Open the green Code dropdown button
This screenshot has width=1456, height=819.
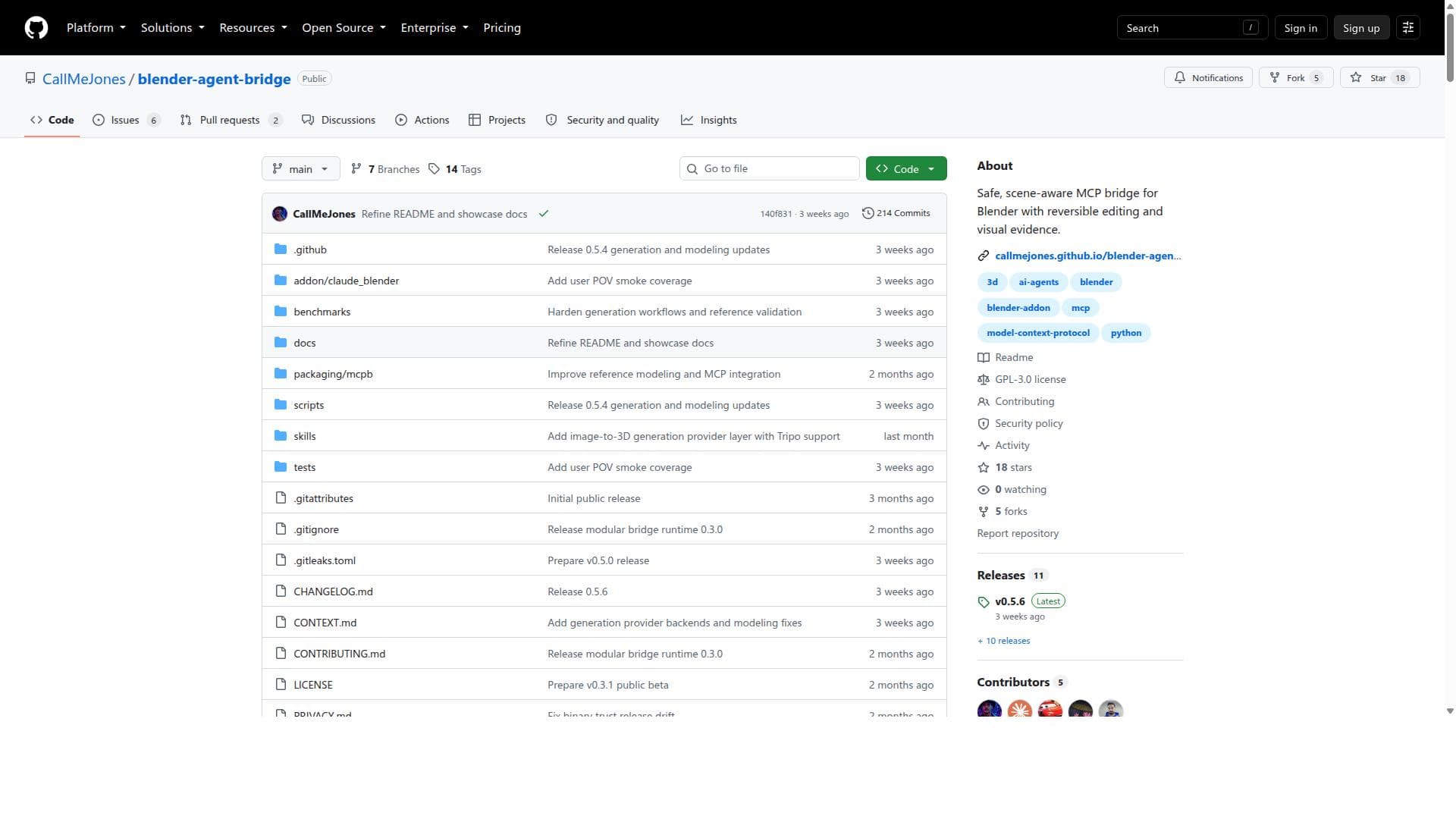tap(906, 169)
